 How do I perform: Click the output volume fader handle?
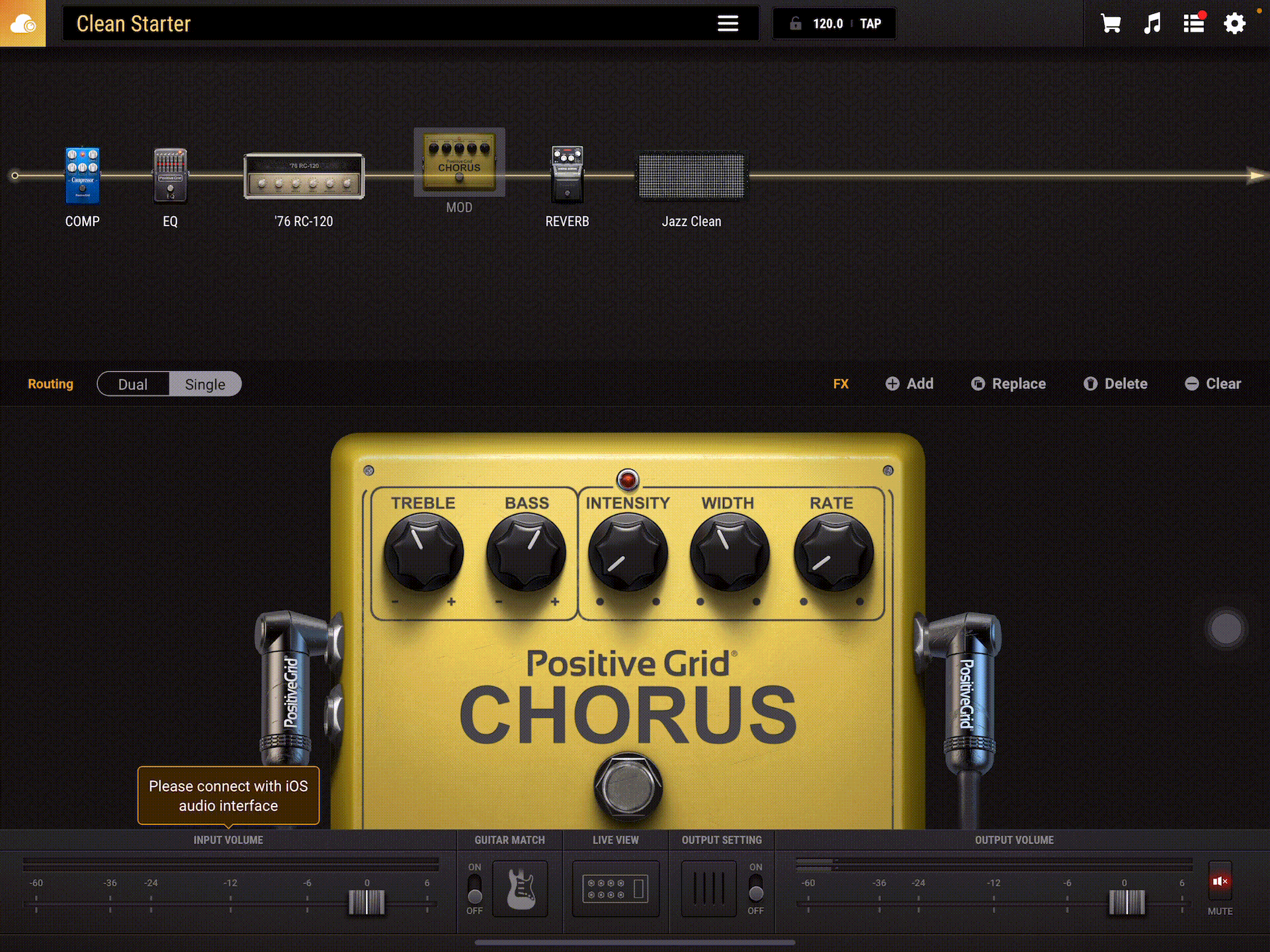pos(1126,902)
